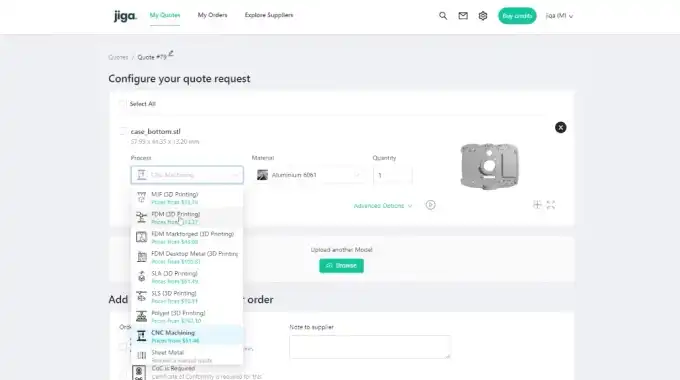Image resolution: width=680 pixels, height=380 pixels.
Task: Open the mail messages icon
Action: point(463,16)
